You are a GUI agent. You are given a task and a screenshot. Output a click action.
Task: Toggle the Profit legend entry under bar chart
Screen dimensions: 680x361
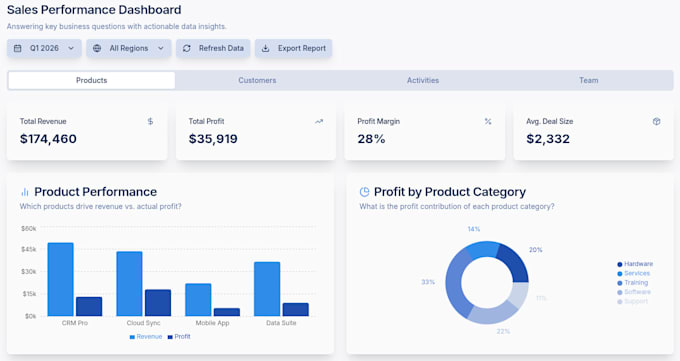point(179,337)
